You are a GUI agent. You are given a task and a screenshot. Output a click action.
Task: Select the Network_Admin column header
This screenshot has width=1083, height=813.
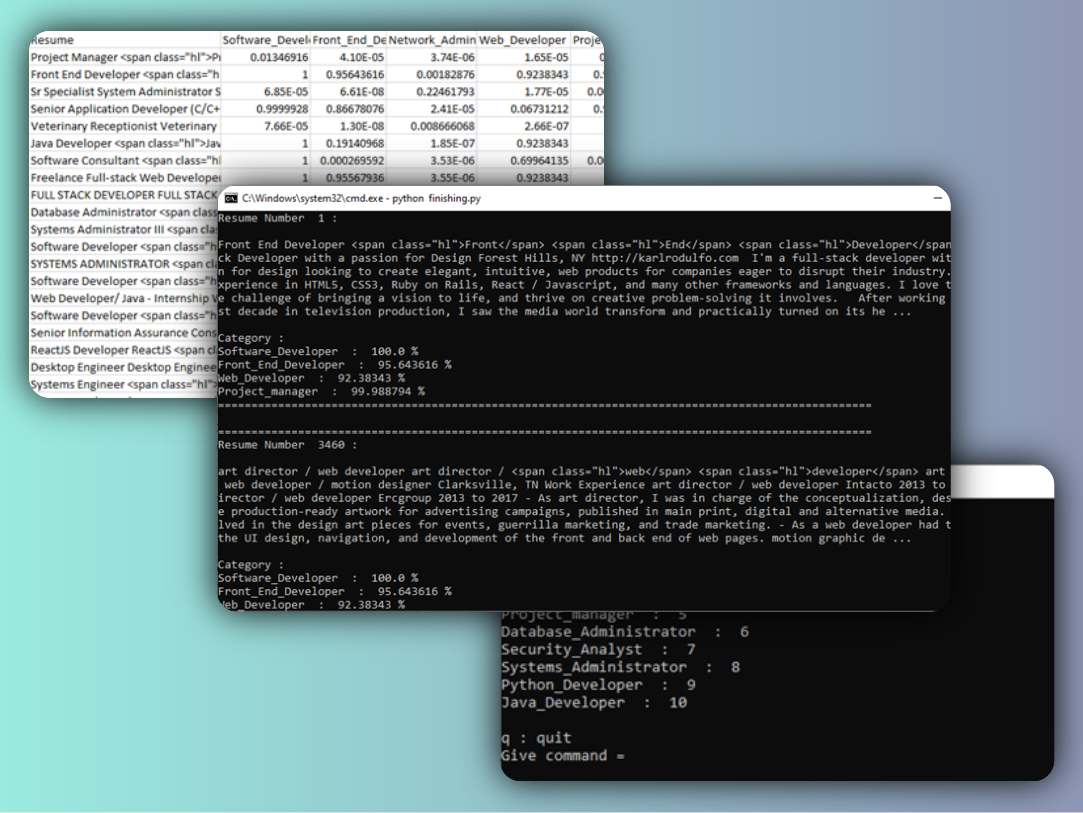point(431,40)
